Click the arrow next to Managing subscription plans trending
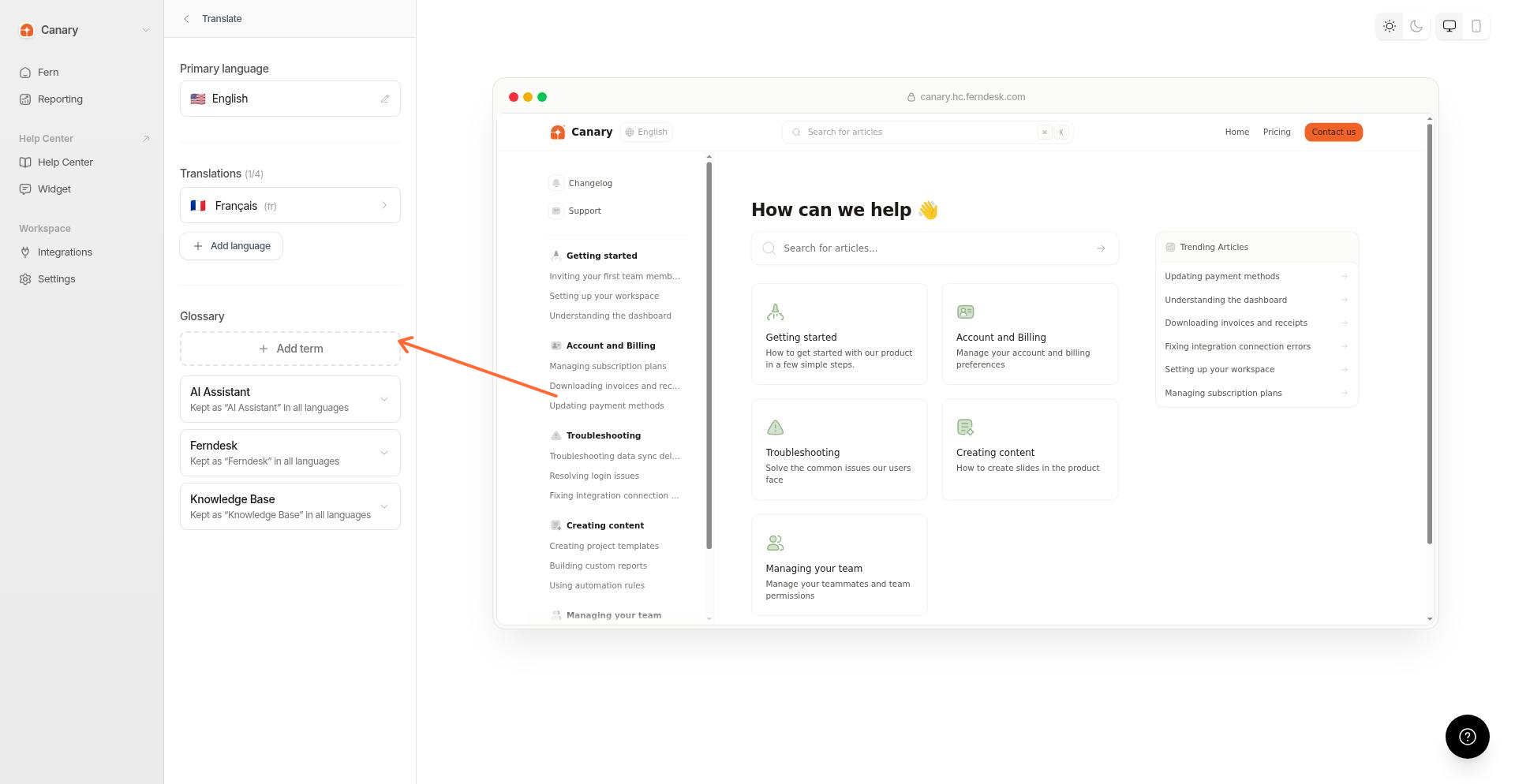The image size is (1515, 784). (x=1344, y=393)
